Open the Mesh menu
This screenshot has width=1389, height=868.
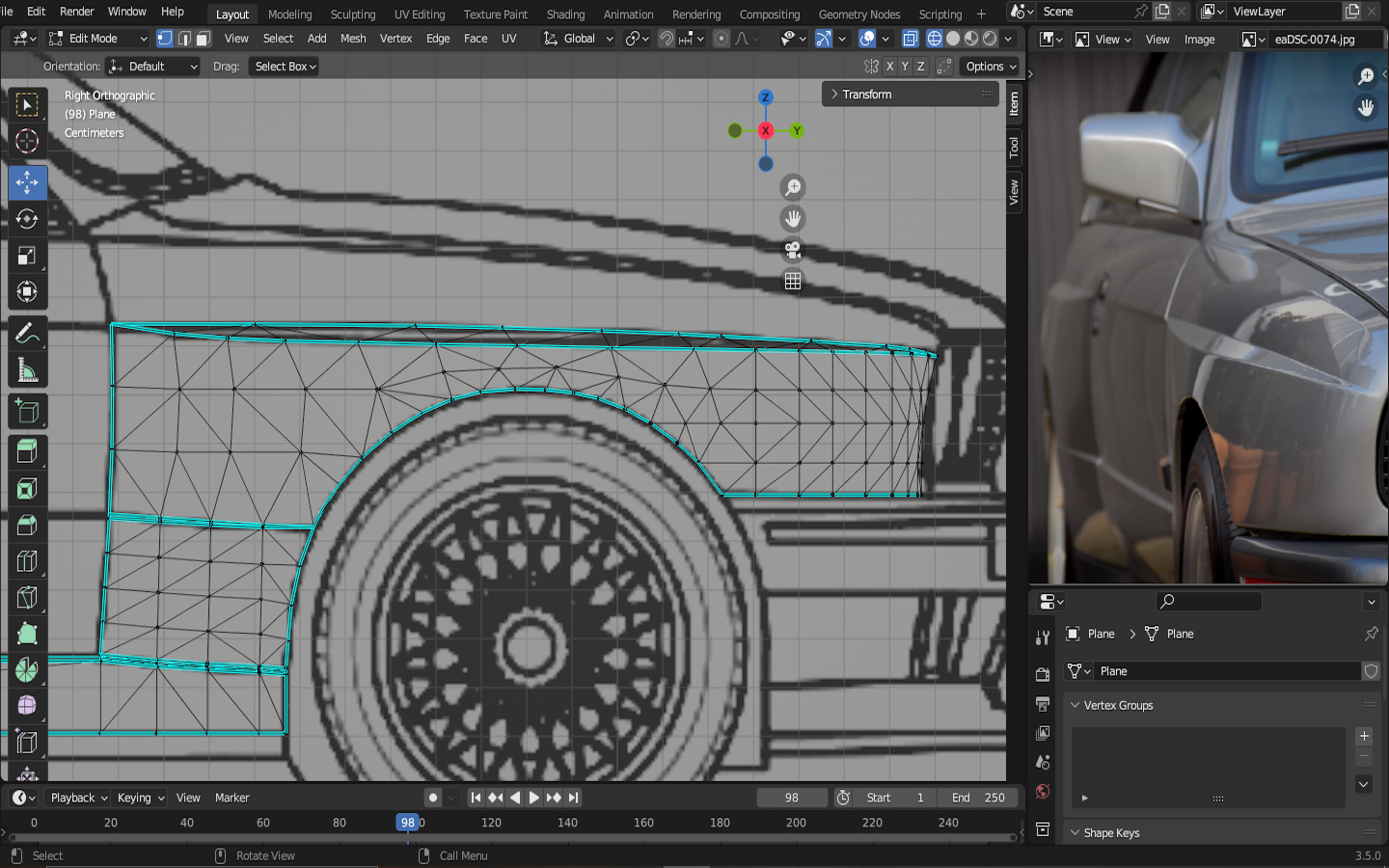(353, 39)
